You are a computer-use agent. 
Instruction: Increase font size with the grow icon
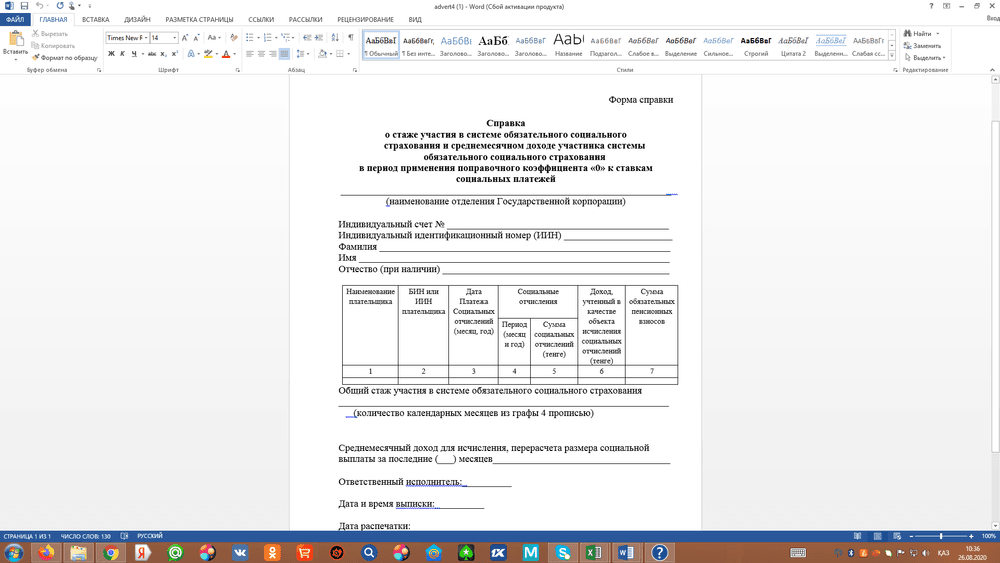tap(185, 38)
